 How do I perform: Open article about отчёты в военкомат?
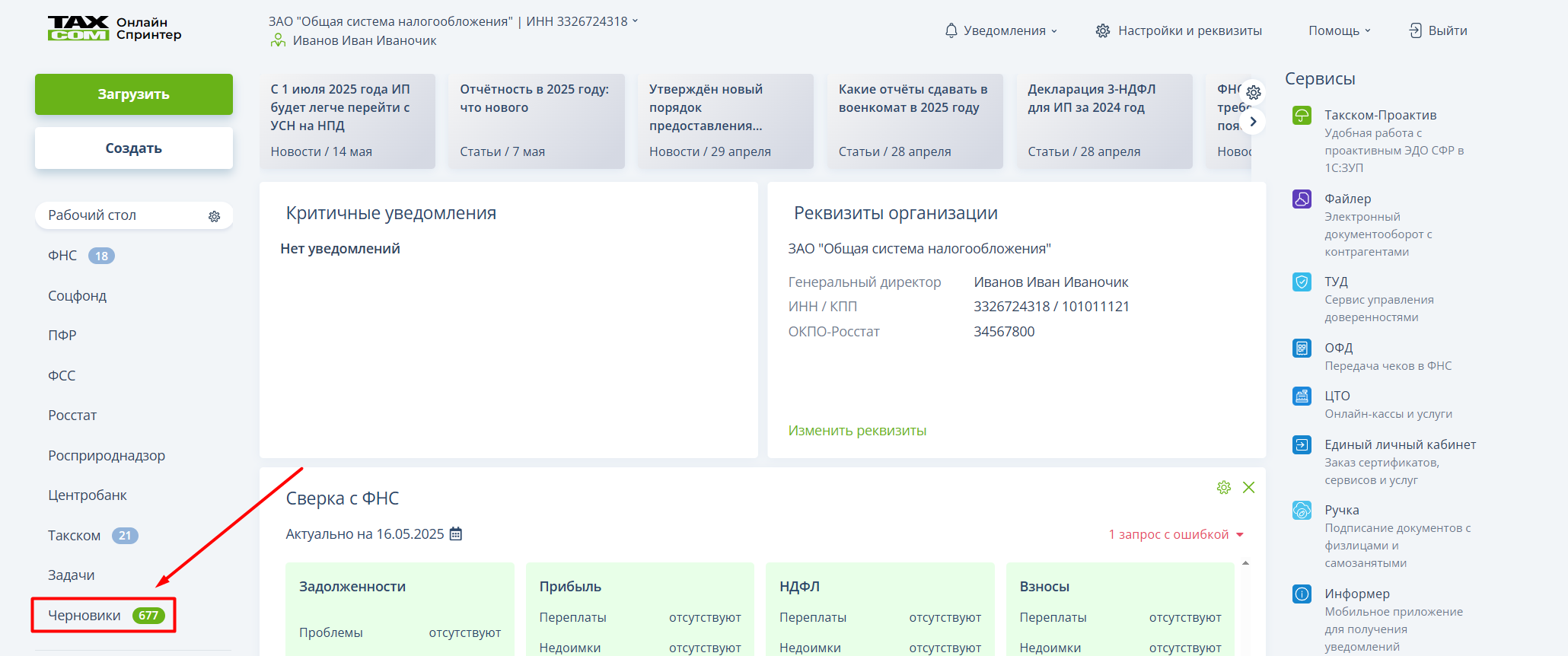click(x=915, y=121)
